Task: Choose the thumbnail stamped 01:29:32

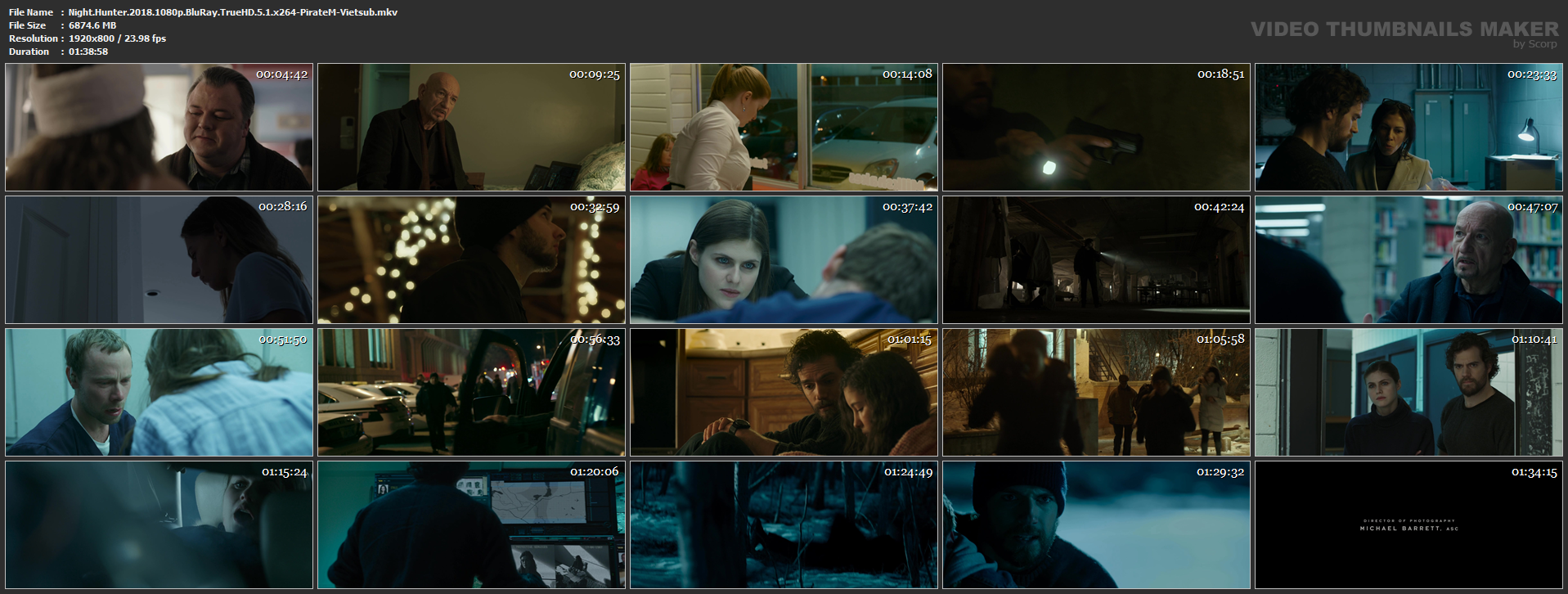Action: 1096,524
